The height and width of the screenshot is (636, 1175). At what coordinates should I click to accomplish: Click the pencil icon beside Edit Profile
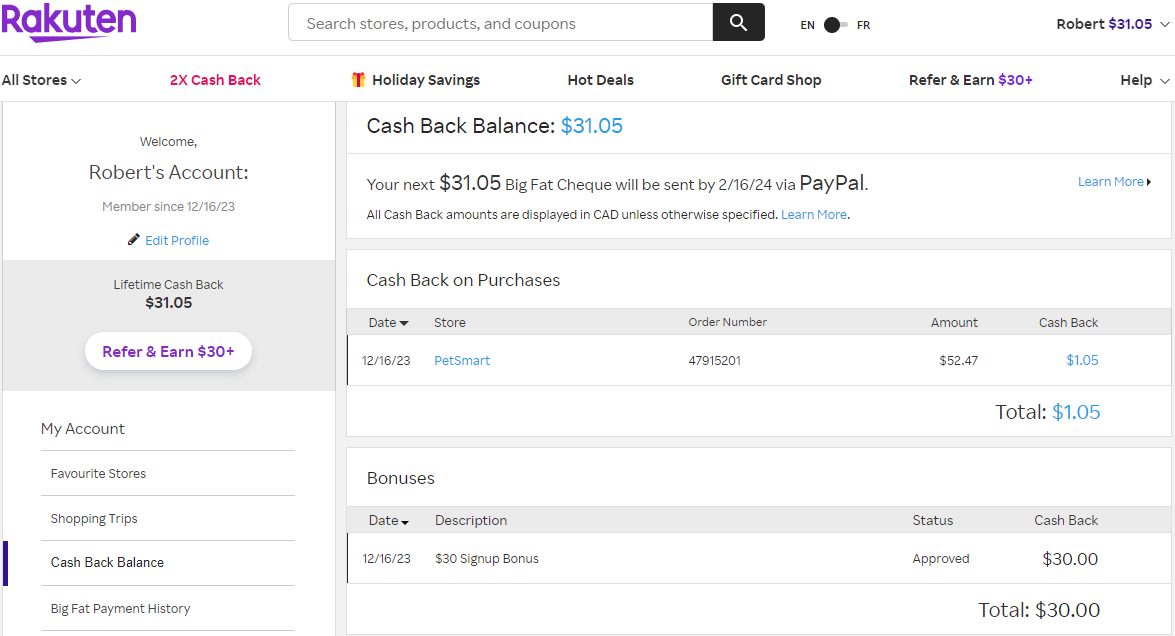133,240
